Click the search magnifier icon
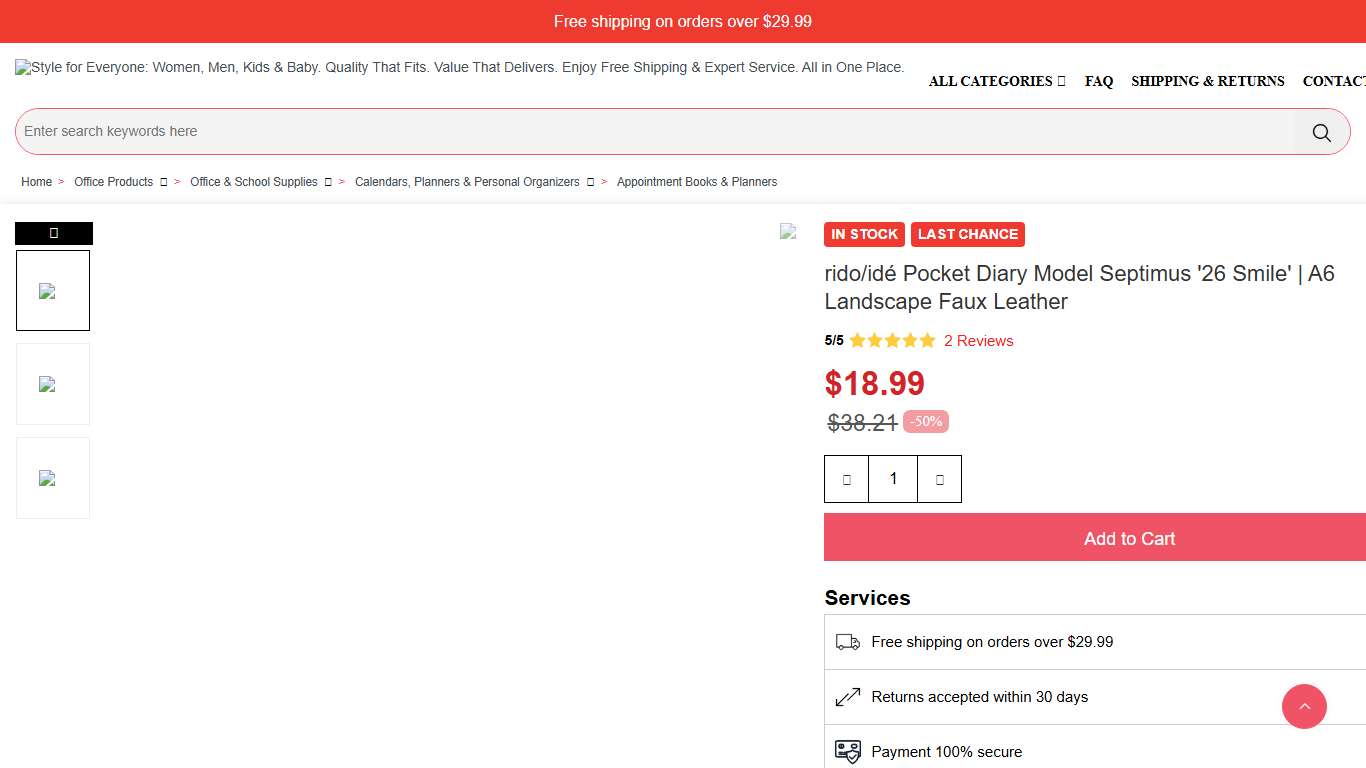1366x768 pixels. tap(1321, 132)
